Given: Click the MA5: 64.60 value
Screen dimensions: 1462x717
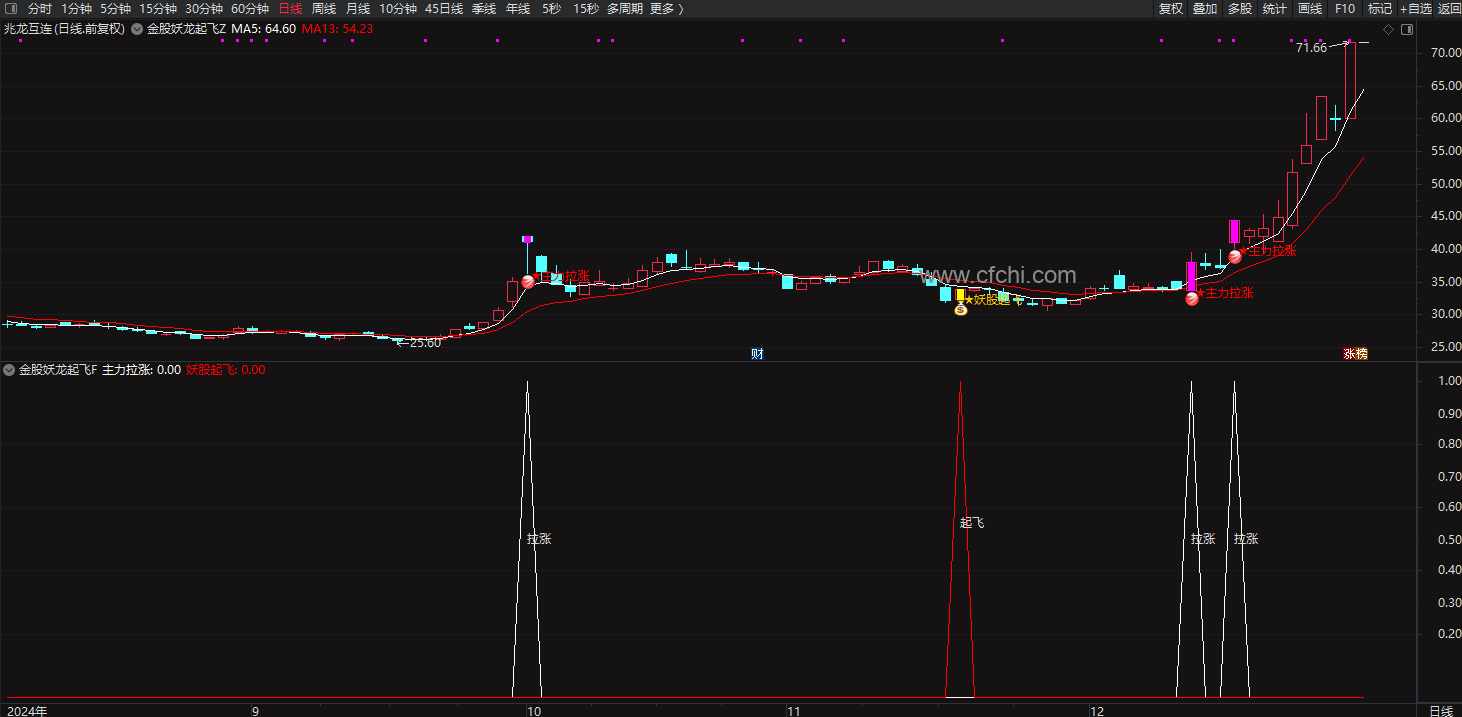Looking at the screenshot, I should coord(263,29).
